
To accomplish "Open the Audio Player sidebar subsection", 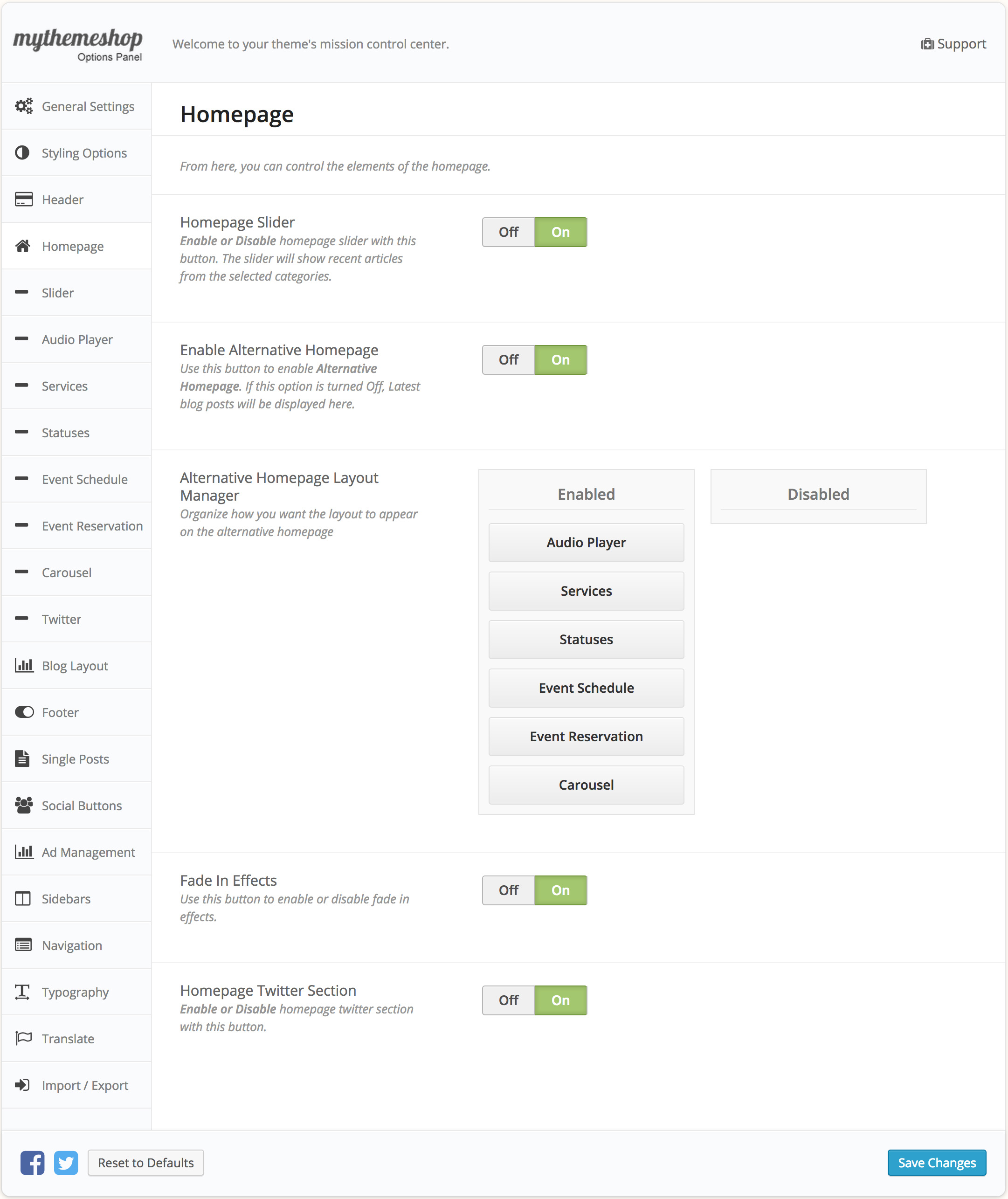I will coord(77,339).
